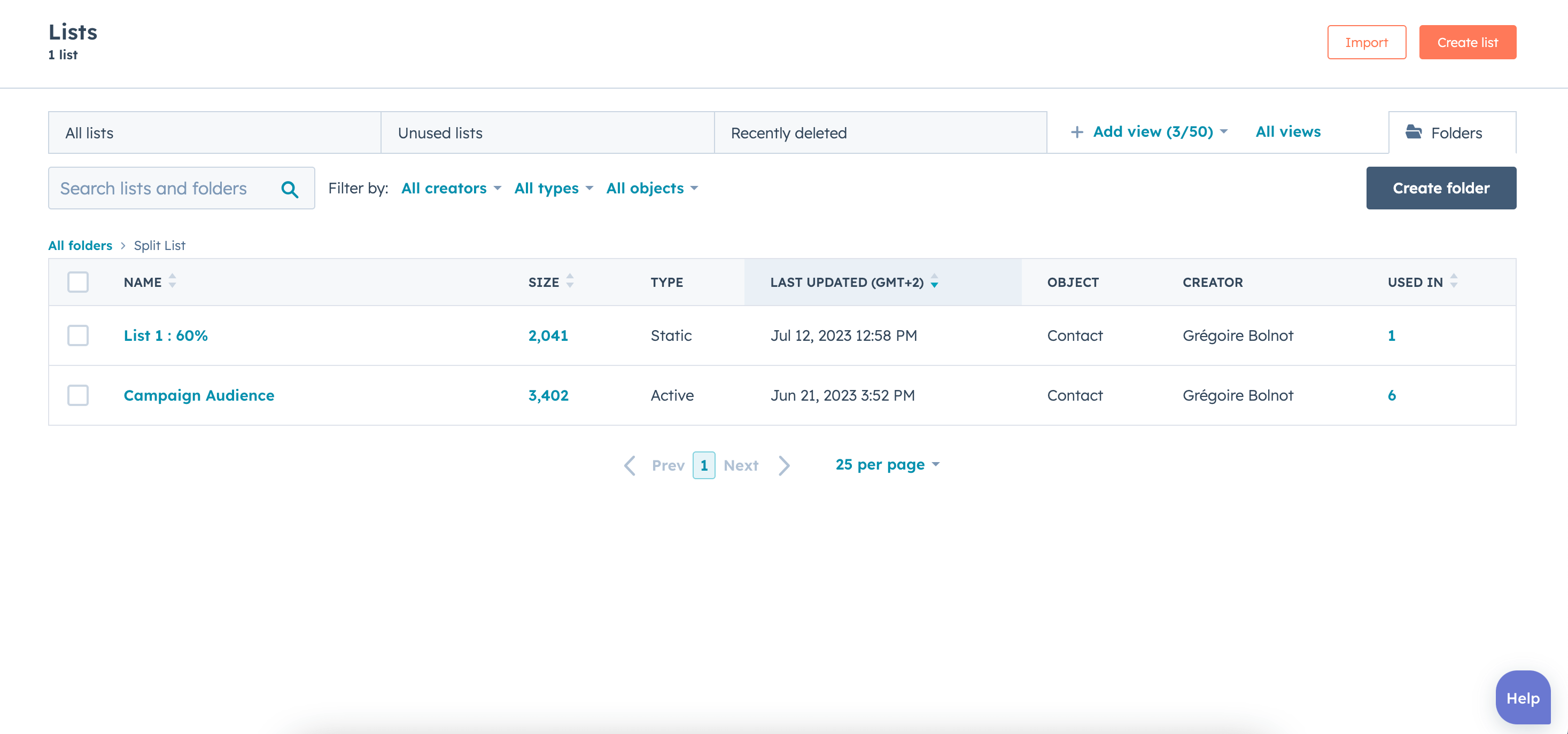1568x734 pixels.
Task: Toggle the select-all checkbox in header
Action: (x=78, y=282)
